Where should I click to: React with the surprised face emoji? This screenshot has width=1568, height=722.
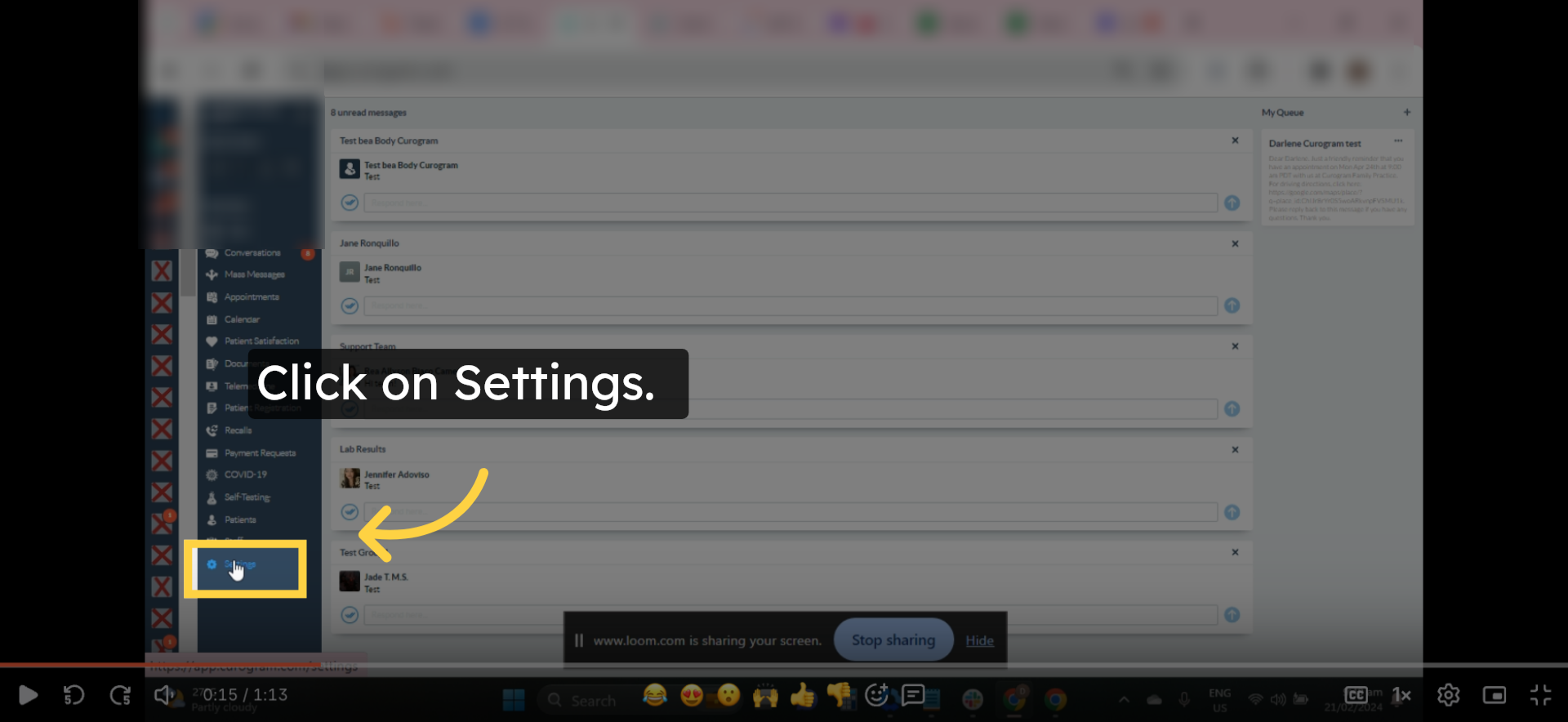click(x=728, y=695)
